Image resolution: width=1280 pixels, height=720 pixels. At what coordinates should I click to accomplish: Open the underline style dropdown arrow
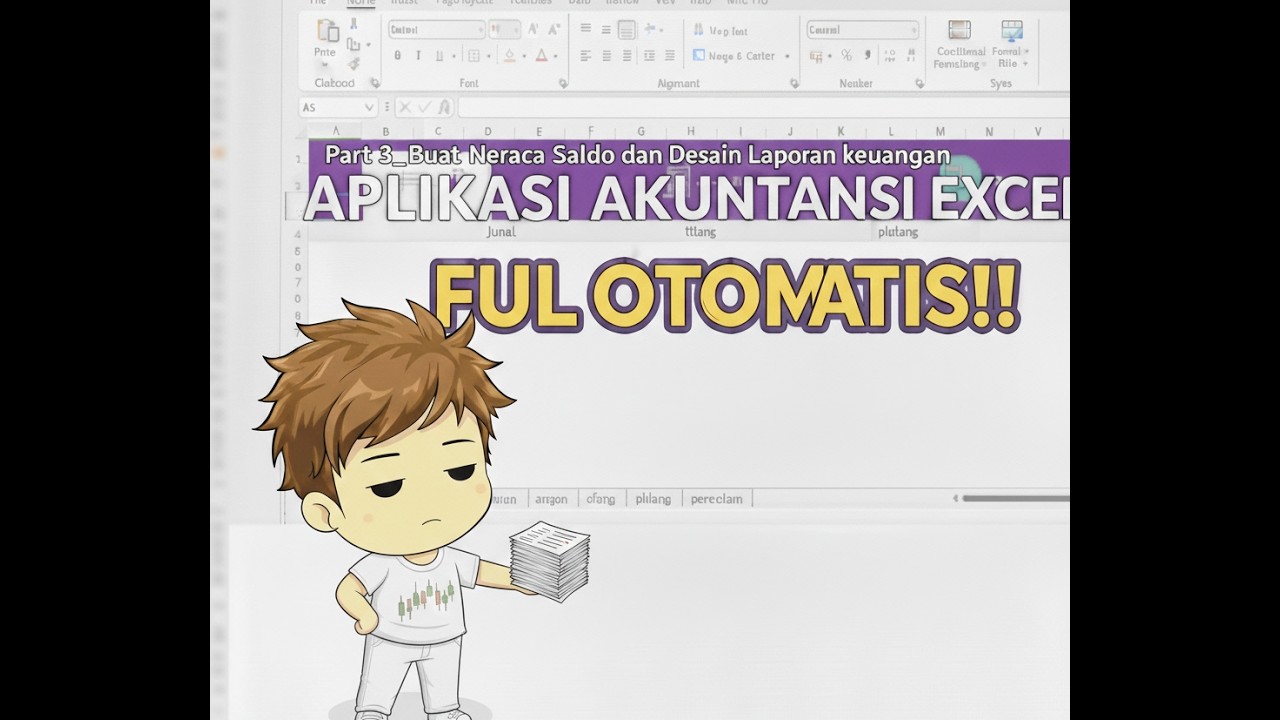tap(454, 56)
